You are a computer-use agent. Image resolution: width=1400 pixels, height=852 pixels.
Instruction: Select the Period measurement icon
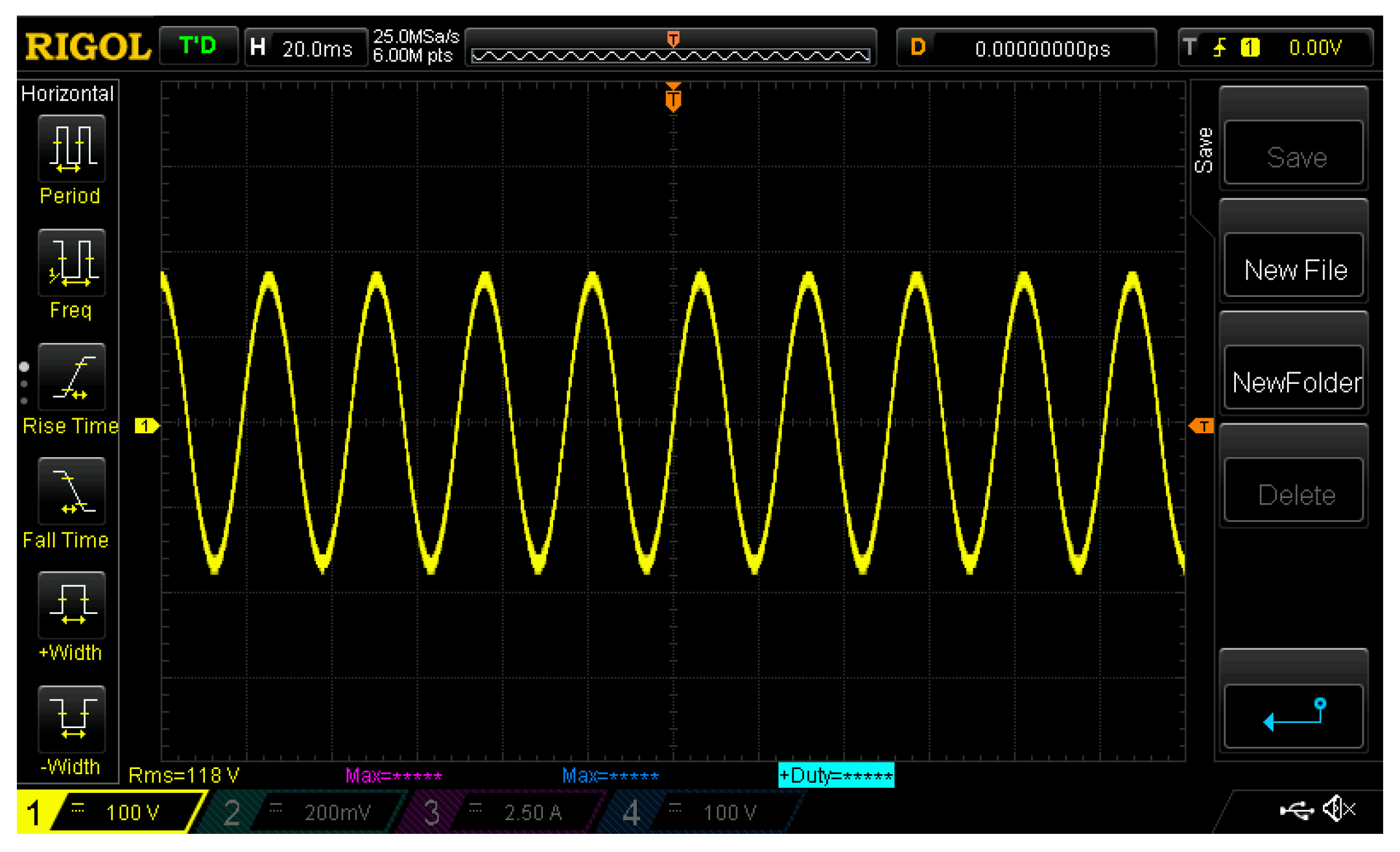(x=71, y=148)
